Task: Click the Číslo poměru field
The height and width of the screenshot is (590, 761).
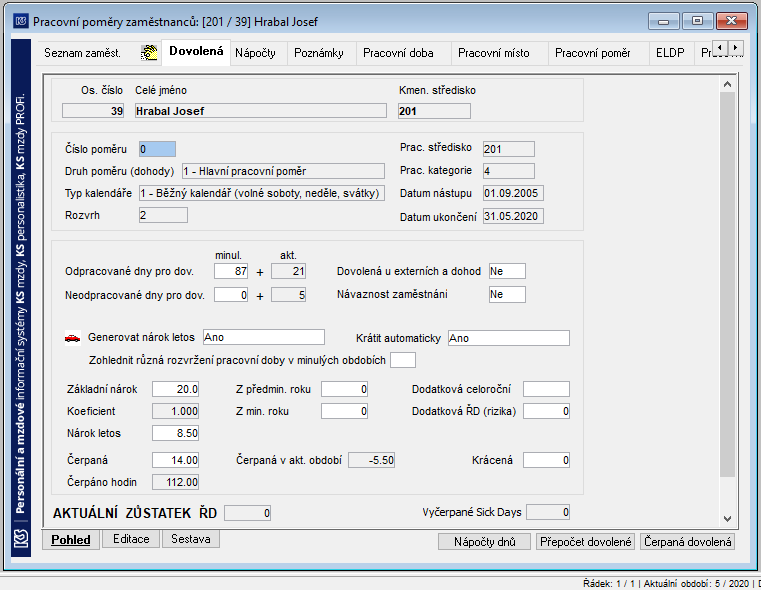Action: click(x=157, y=149)
